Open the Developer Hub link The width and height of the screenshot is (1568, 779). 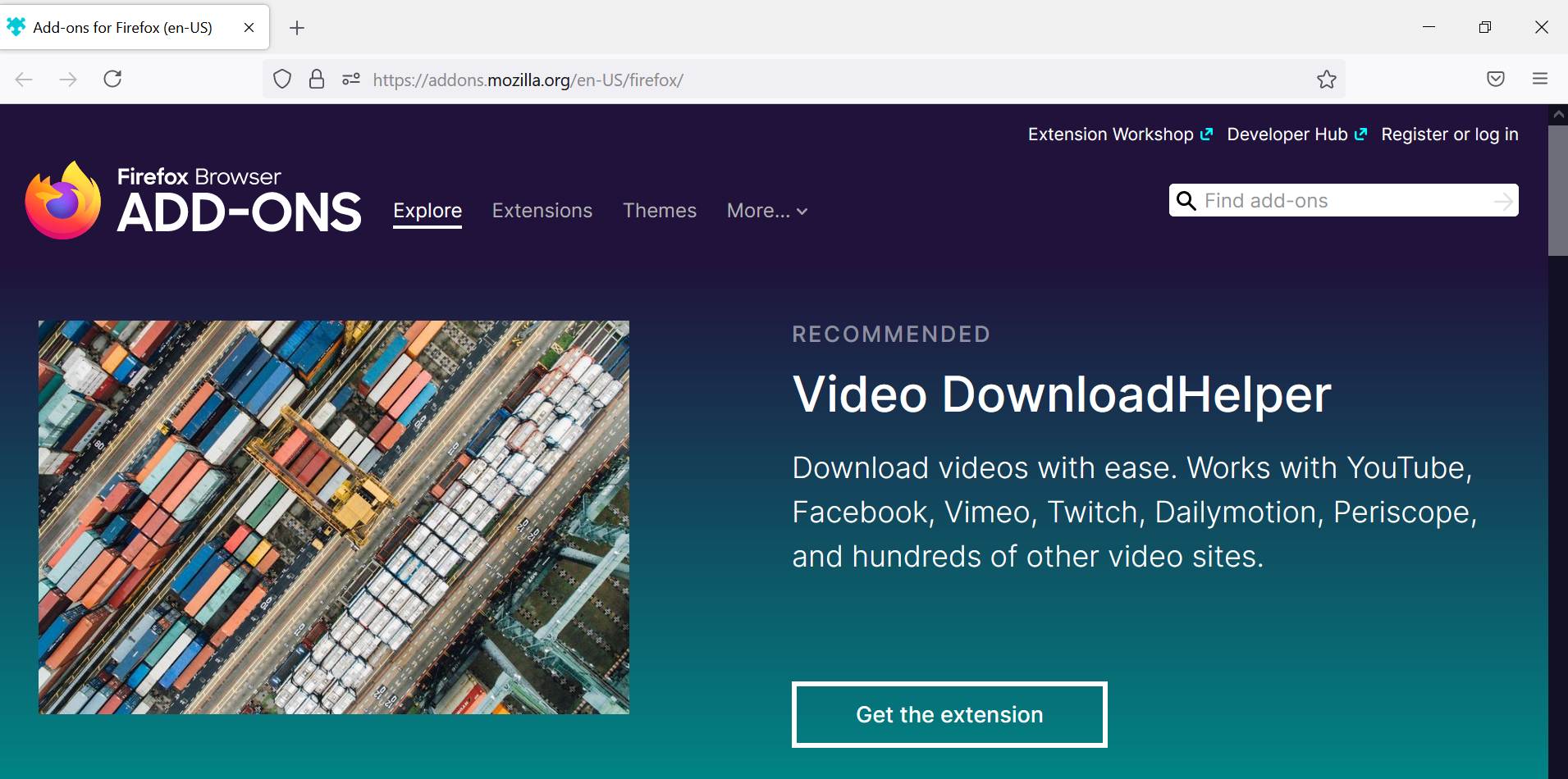coord(1297,134)
